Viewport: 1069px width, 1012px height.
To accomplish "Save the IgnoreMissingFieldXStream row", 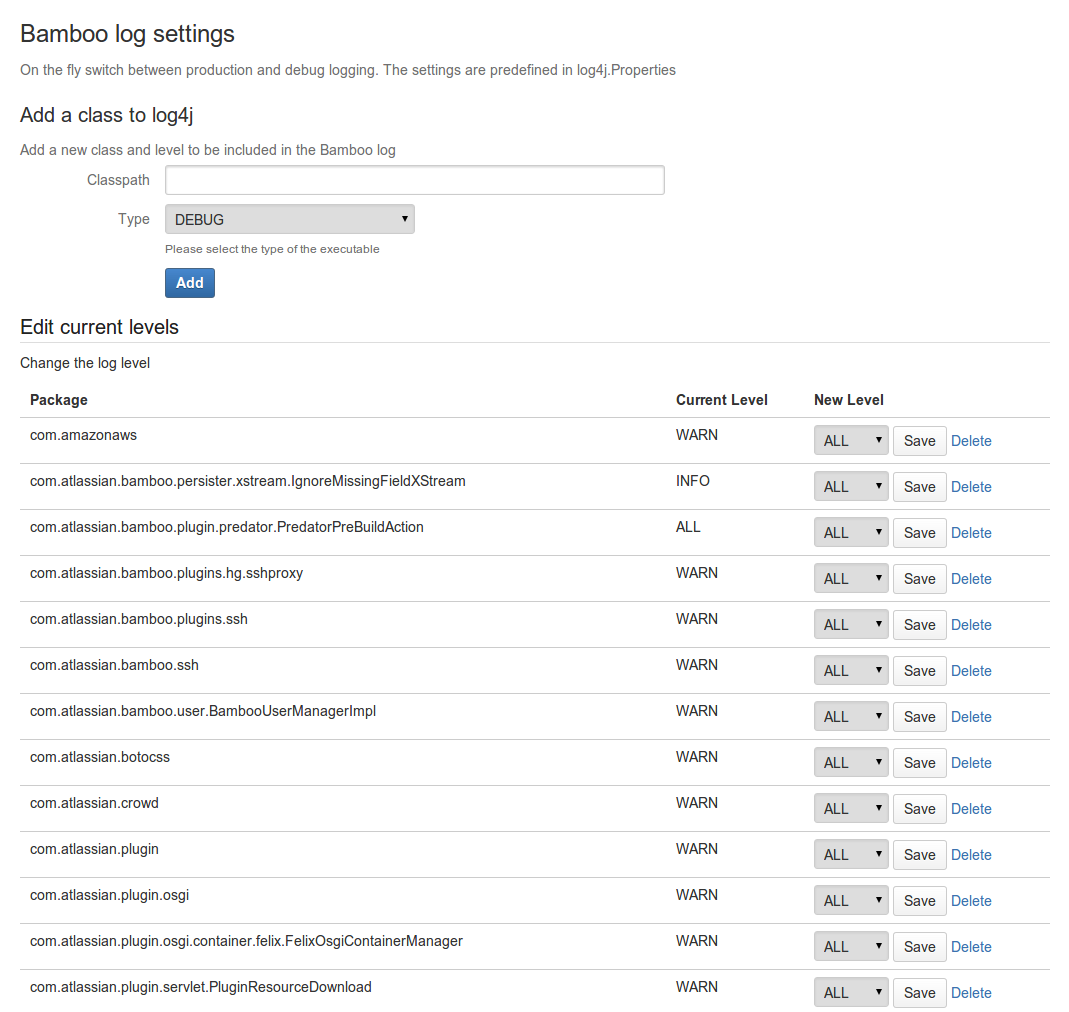I will coord(920,487).
